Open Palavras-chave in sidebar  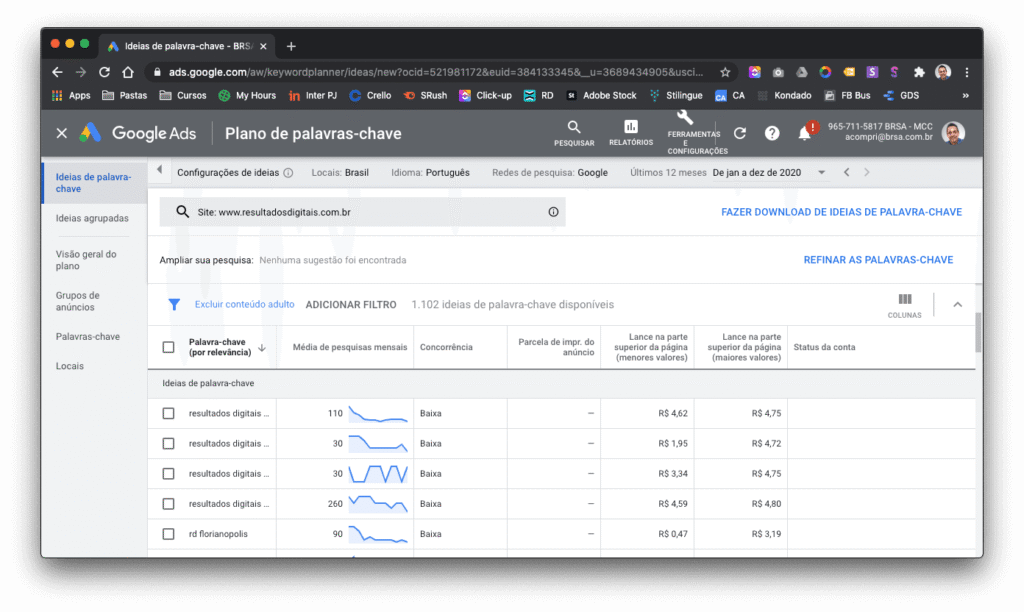(88, 336)
